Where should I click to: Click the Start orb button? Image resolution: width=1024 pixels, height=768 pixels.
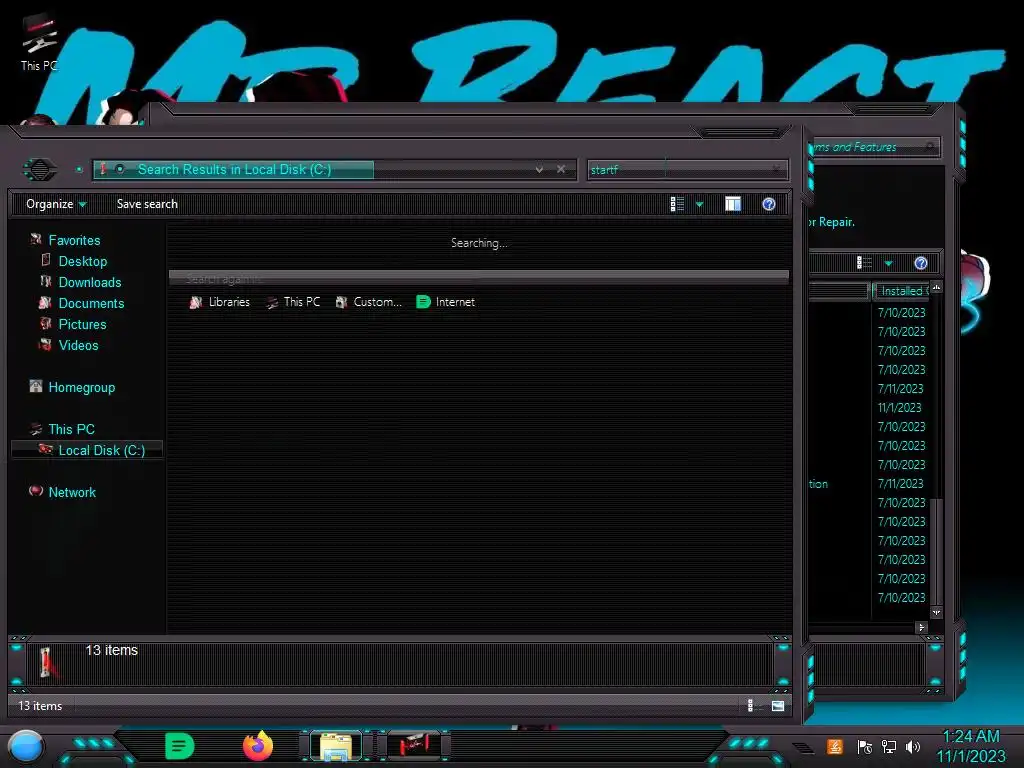[x=26, y=746]
